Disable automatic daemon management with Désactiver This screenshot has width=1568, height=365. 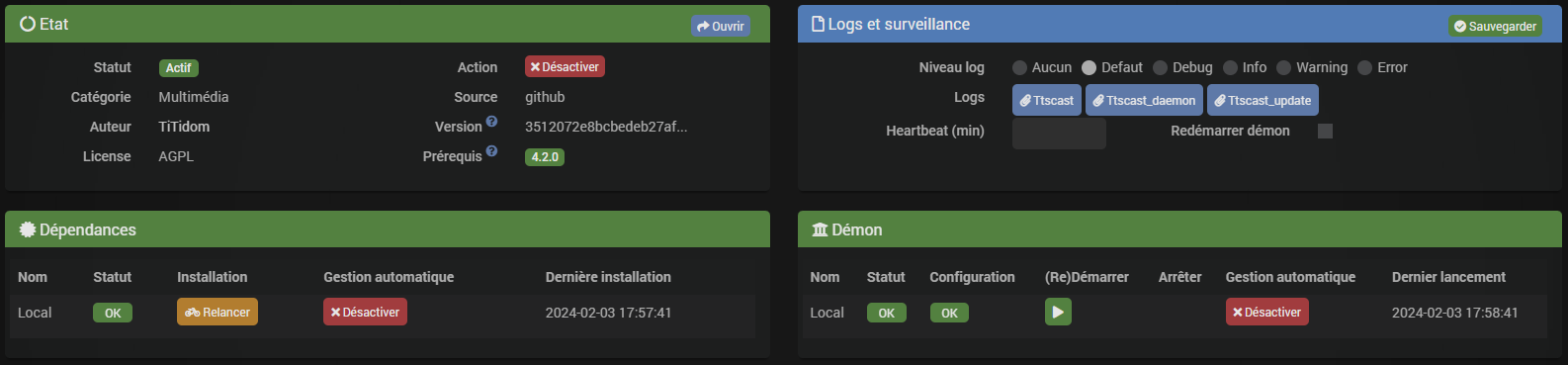click(x=1266, y=313)
